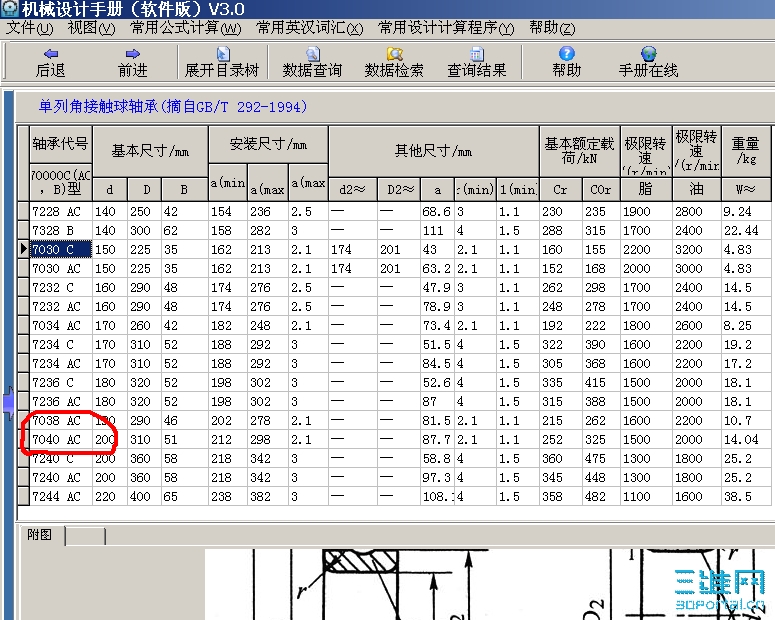Switch to the 附图 tab
Screen dimensions: 775x620
click(40, 535)
